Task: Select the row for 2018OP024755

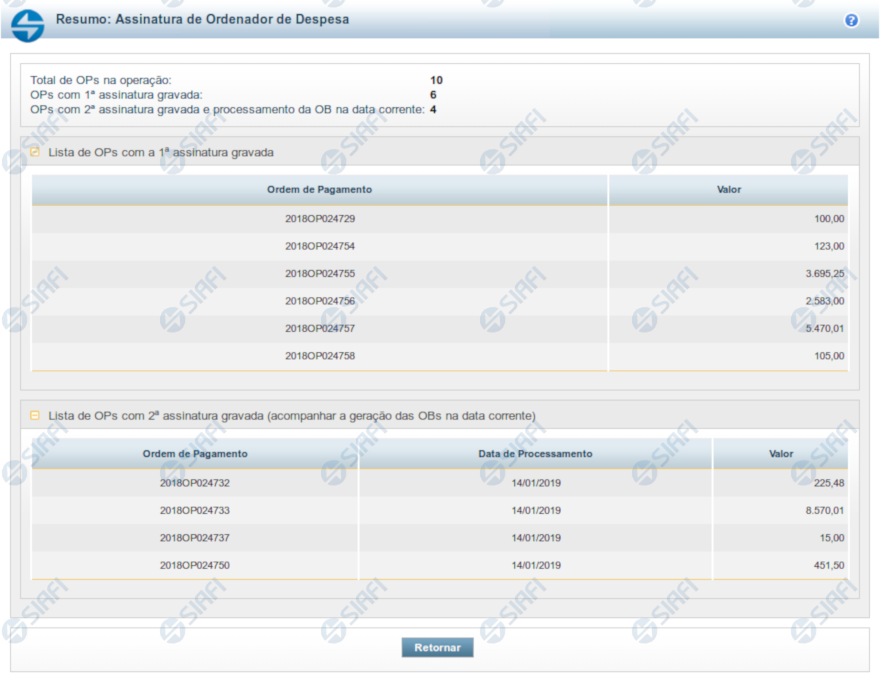Action: click(x=320, y=273)
